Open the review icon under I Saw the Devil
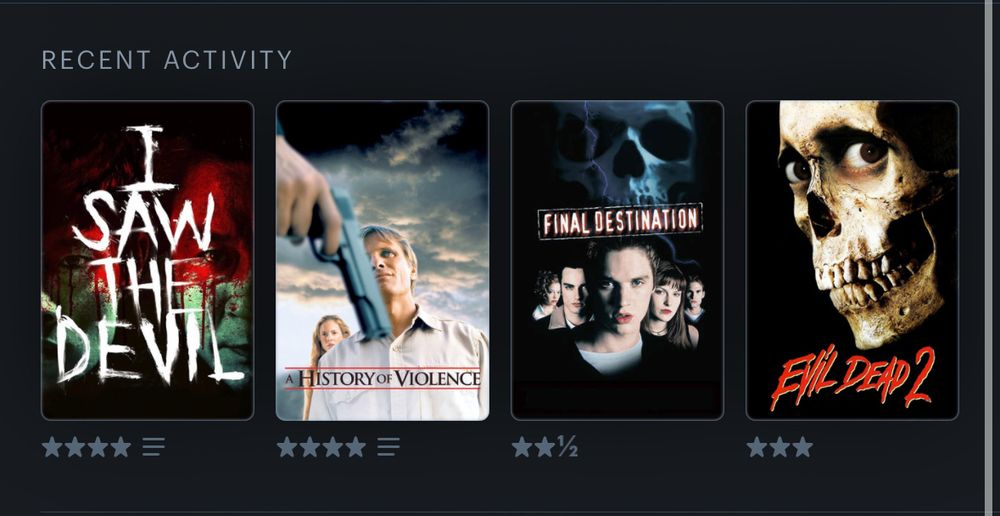 [x=153, y=446]
